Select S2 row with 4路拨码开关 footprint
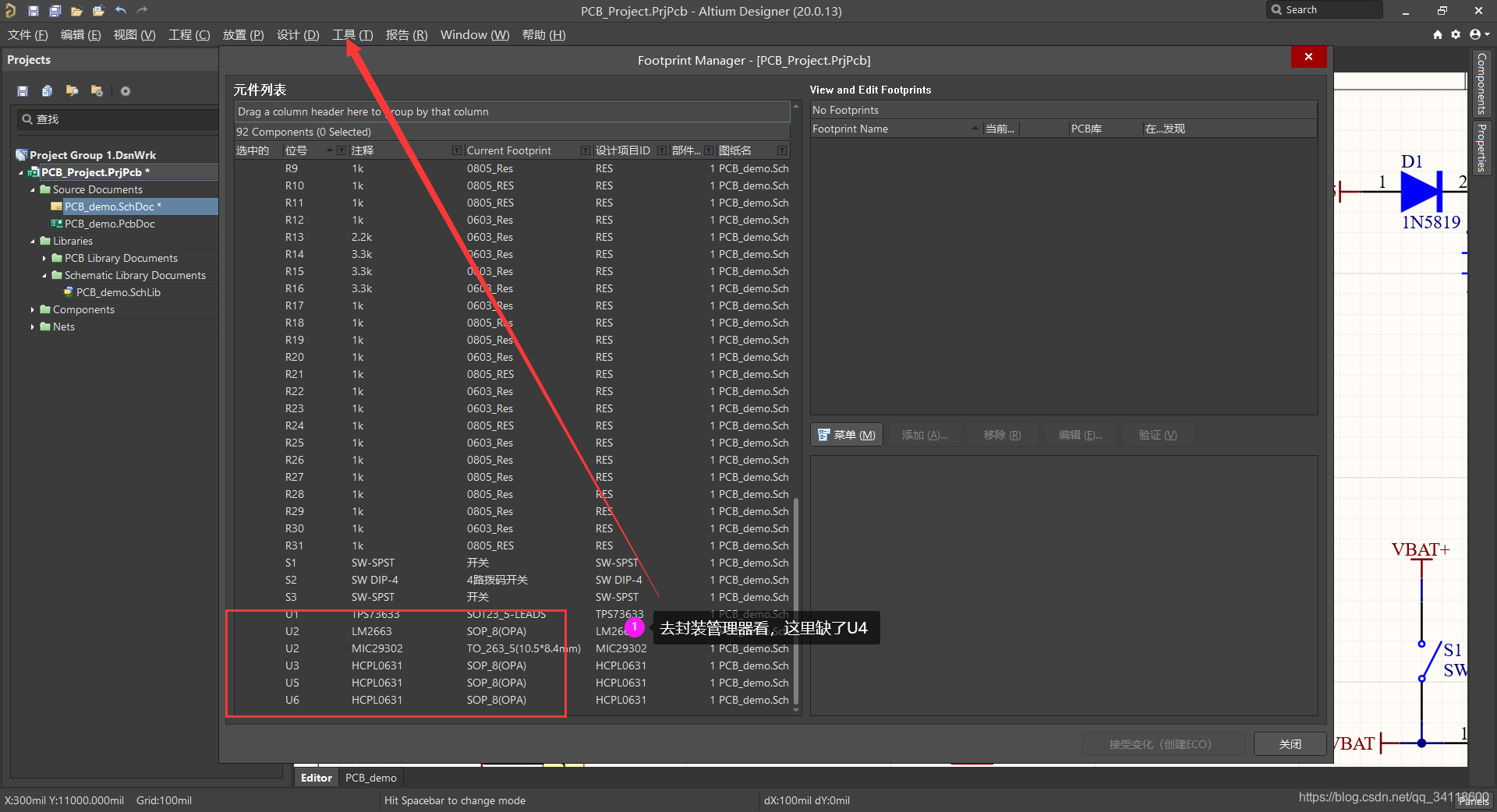 click(x=513, y=580)
